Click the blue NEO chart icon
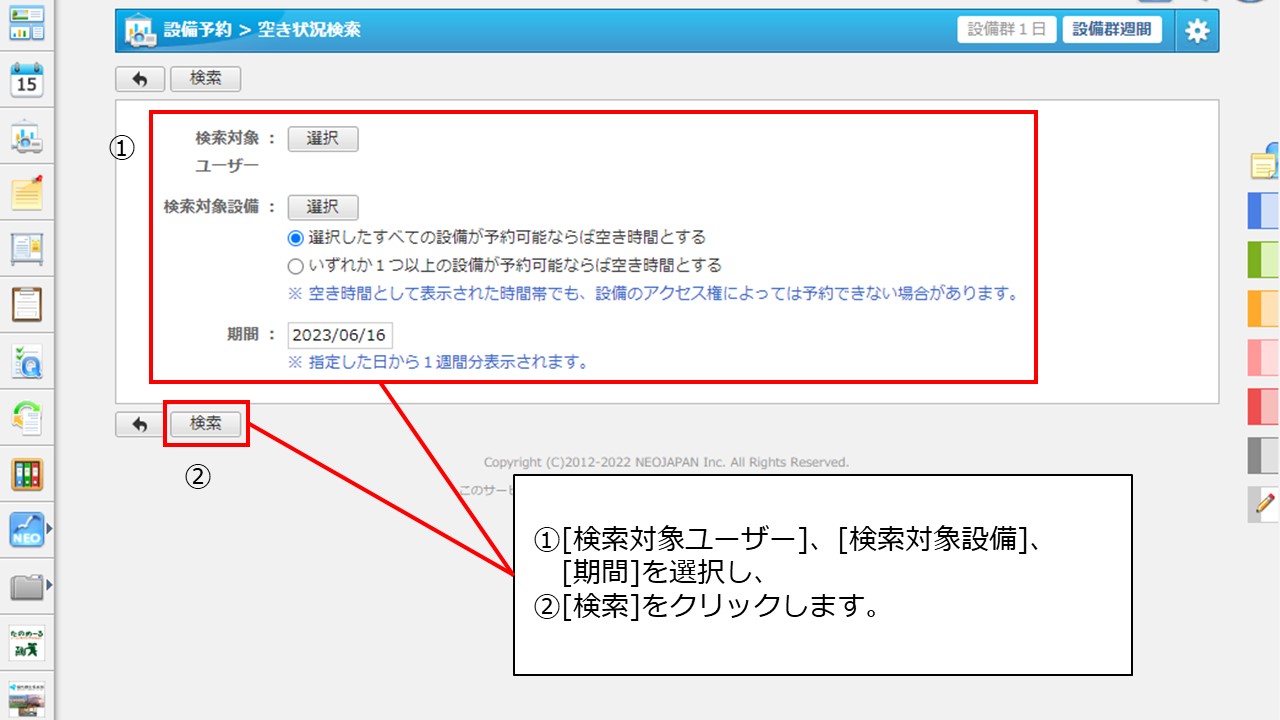Screen dimensions: 1280x720 [26, 530]
